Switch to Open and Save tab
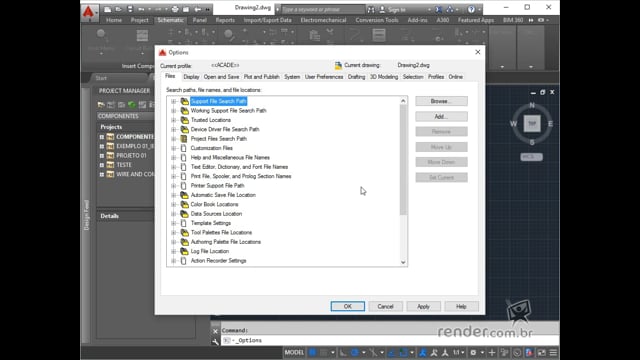The width and height of the screenshot is (640, 360). (221, 77)
